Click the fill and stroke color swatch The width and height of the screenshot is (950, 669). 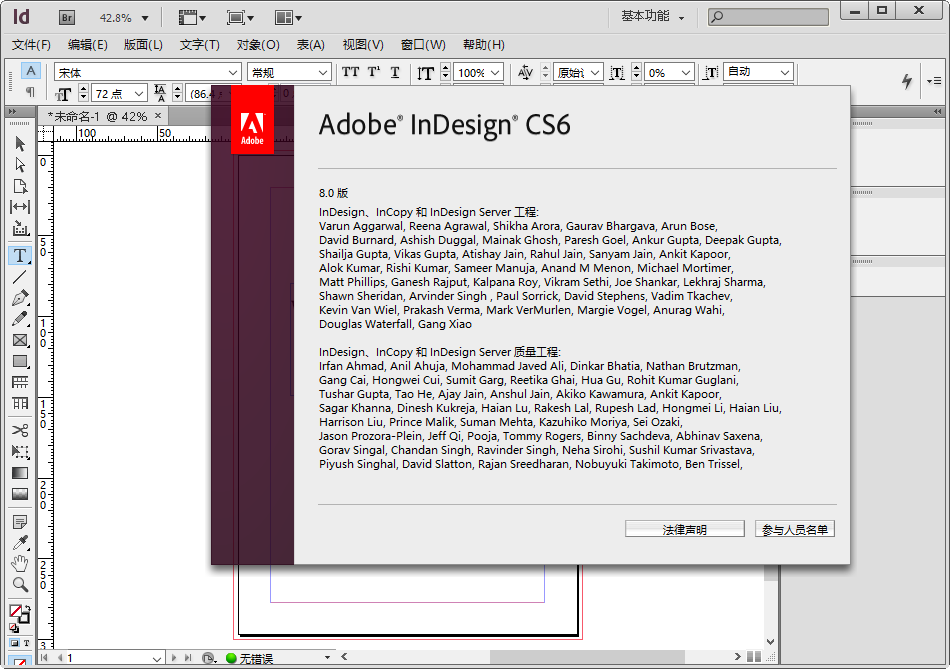pos(18,612)
